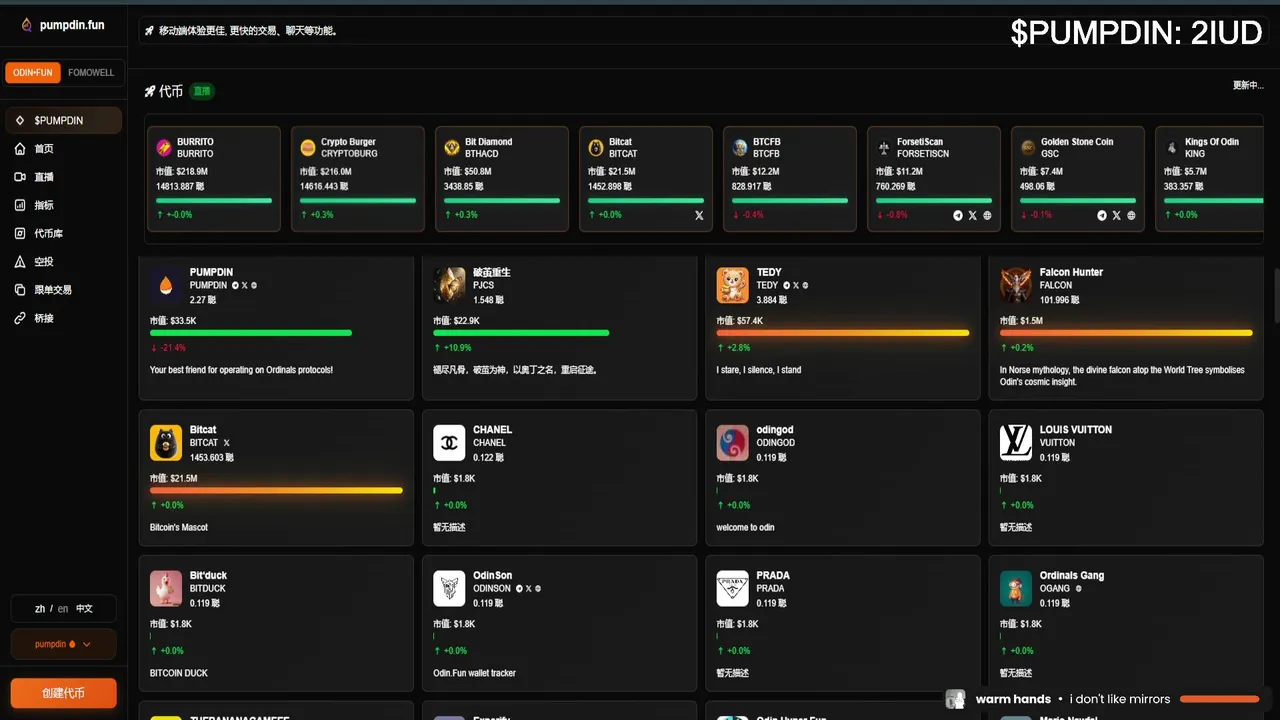Open the 桥接 bridge page
Viewport: 1280px width, 720px height.
pos(63,318)
